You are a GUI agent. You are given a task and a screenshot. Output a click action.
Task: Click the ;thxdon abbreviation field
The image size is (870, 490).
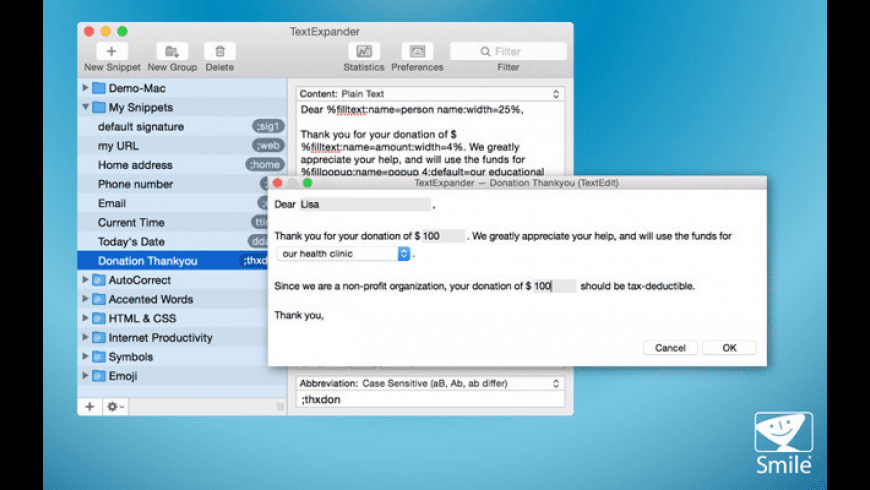pyautogui.click(x=430, y=400)
